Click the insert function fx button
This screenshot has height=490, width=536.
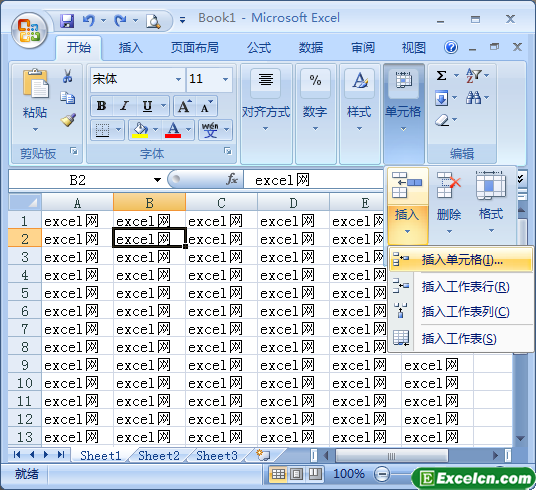coord(232,179)
